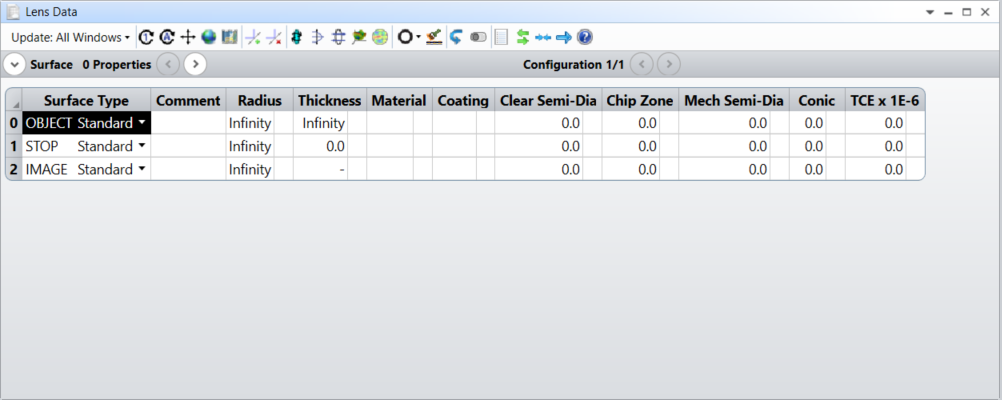Click the Reload All Surfaces icon (circular arrow with A)

(167, 38)
